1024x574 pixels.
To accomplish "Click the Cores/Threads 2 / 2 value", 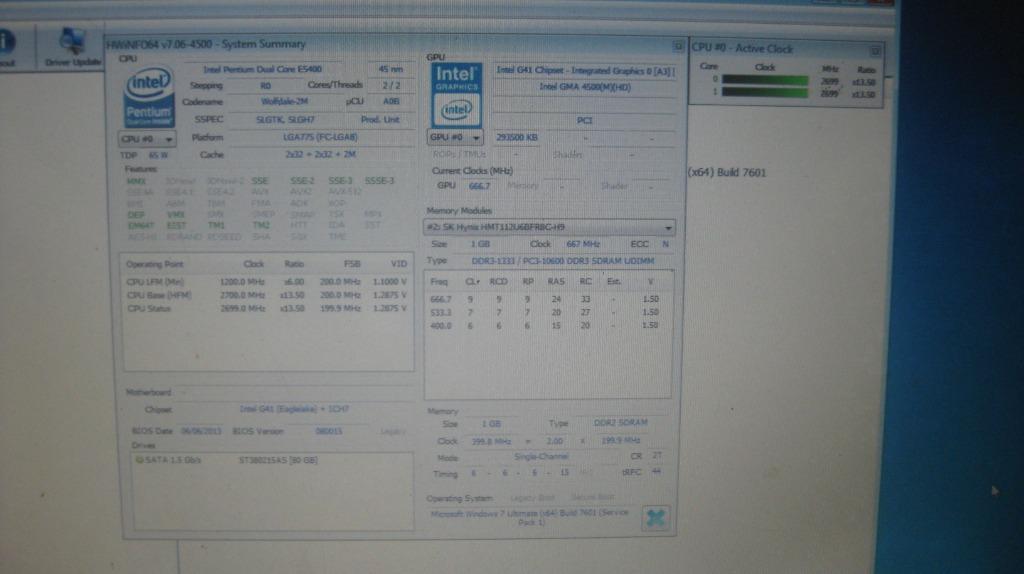I will (391, 86).
